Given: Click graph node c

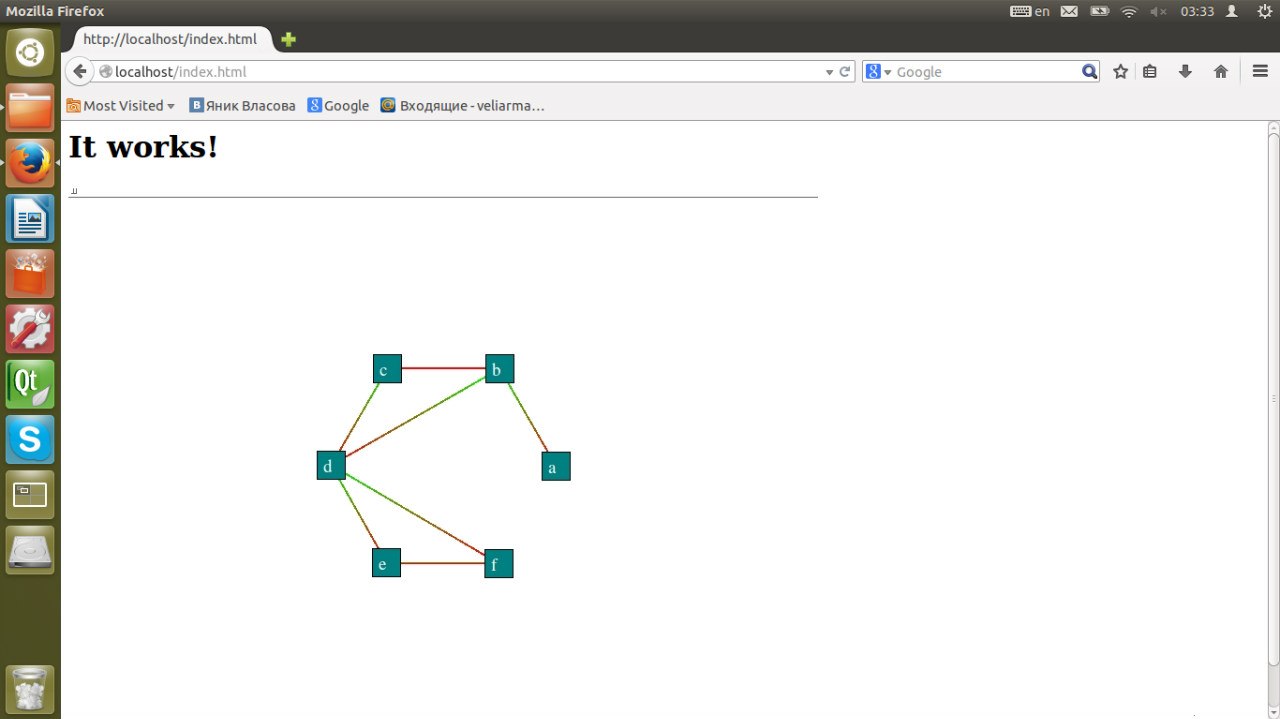Looking at the screenshot, I should pyautogui.click(x=387, y=369).
